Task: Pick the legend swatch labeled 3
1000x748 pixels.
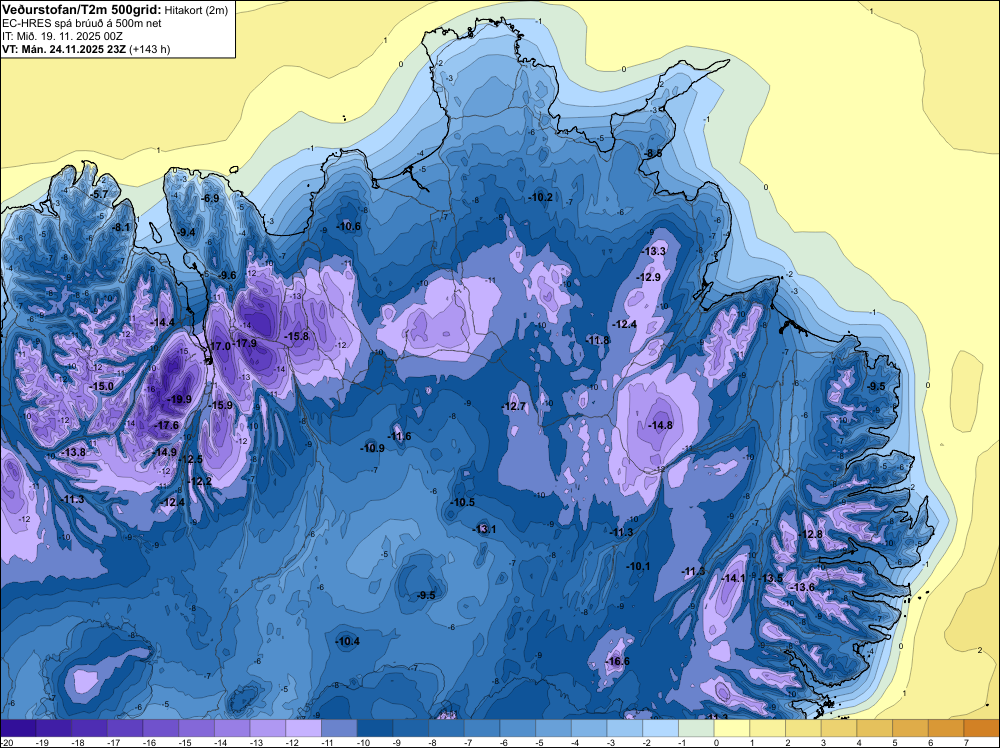Action: pyautogui.click(x=839, y=728)
